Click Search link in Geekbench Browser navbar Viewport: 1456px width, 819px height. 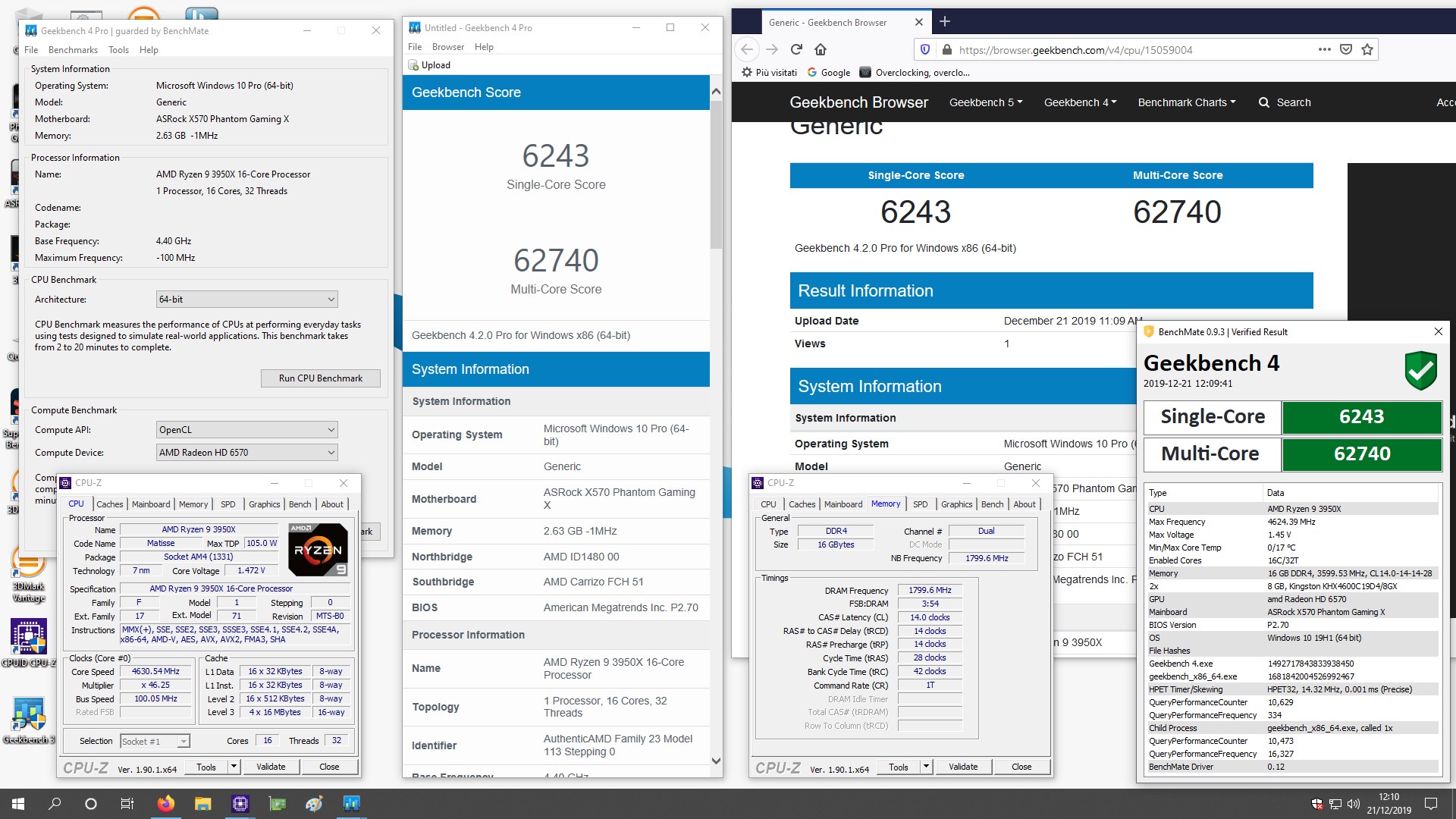click(1285, 102)
